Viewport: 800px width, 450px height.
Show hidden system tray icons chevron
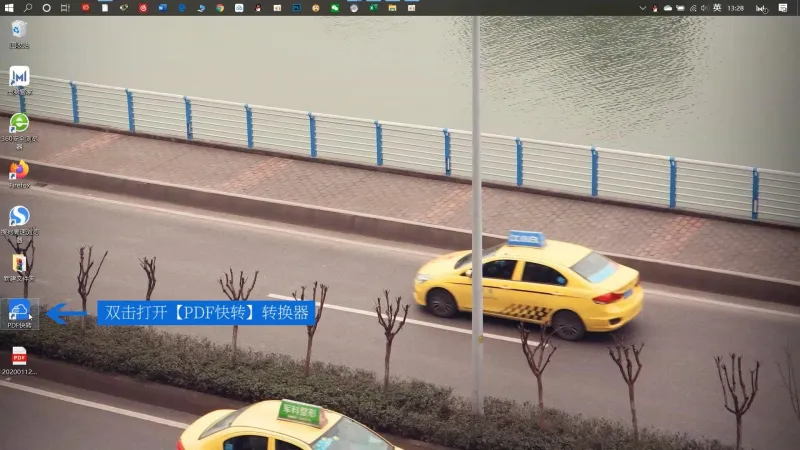coord(642,8)
